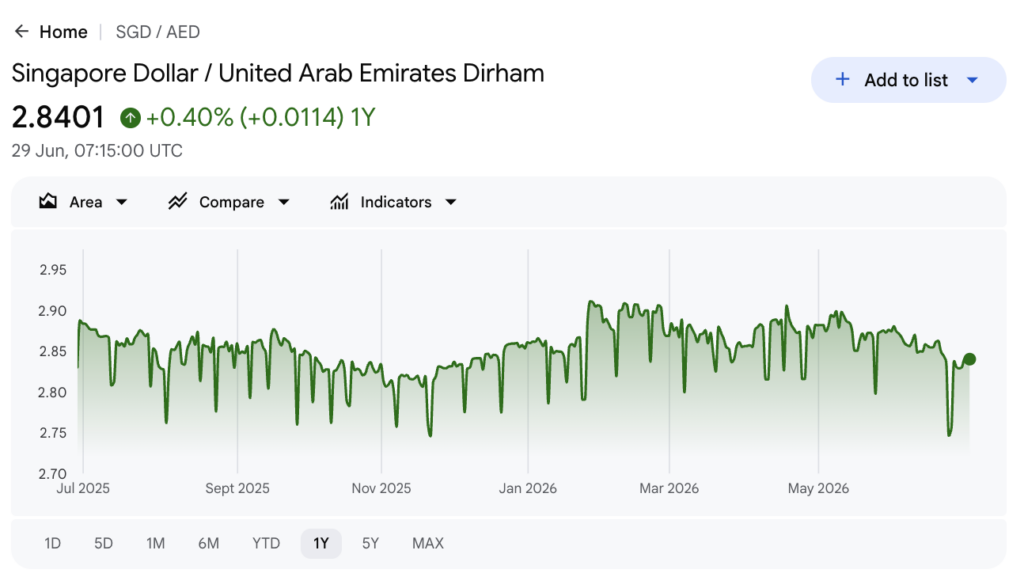Screen dimensions: 1024x573
Task: Click the 2.85 y-axis label
Action: pos(53,352)
